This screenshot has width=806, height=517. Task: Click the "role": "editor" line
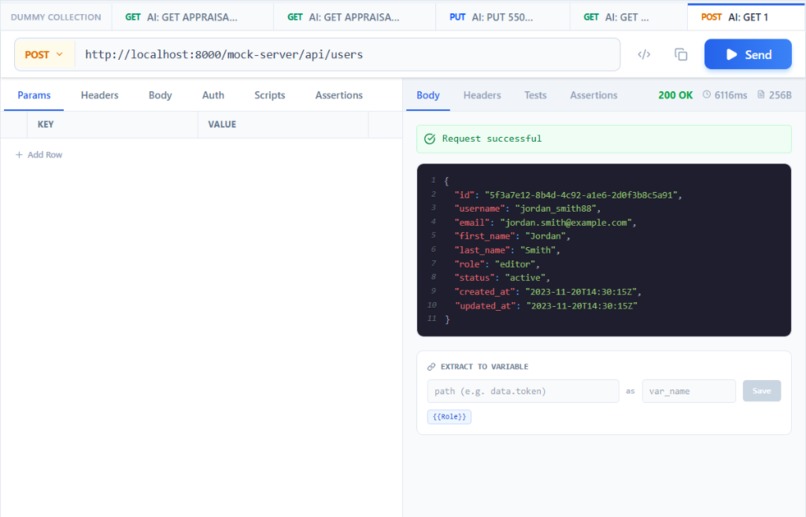[497, 264]
